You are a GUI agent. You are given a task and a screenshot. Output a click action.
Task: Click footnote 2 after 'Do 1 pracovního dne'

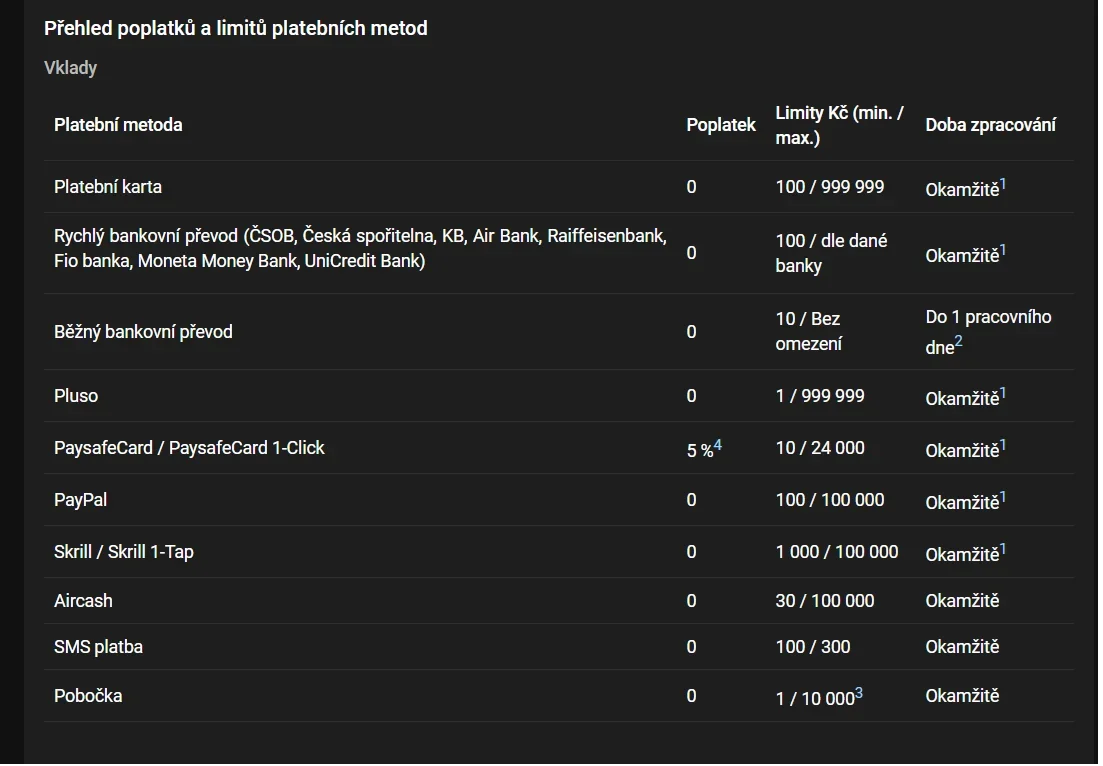(958, 343)
